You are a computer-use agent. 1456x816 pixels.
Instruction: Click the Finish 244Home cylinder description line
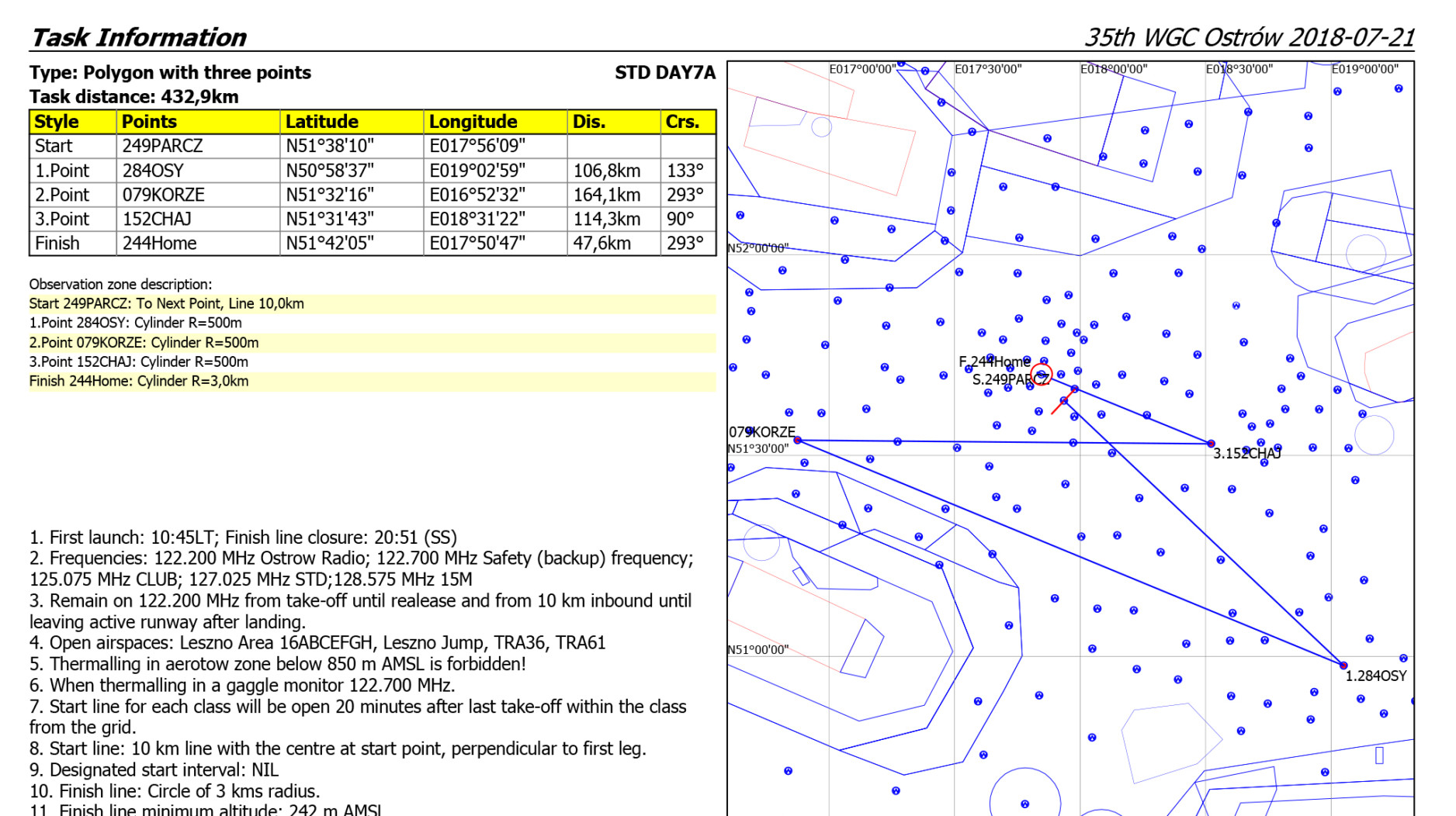(139, 382)
